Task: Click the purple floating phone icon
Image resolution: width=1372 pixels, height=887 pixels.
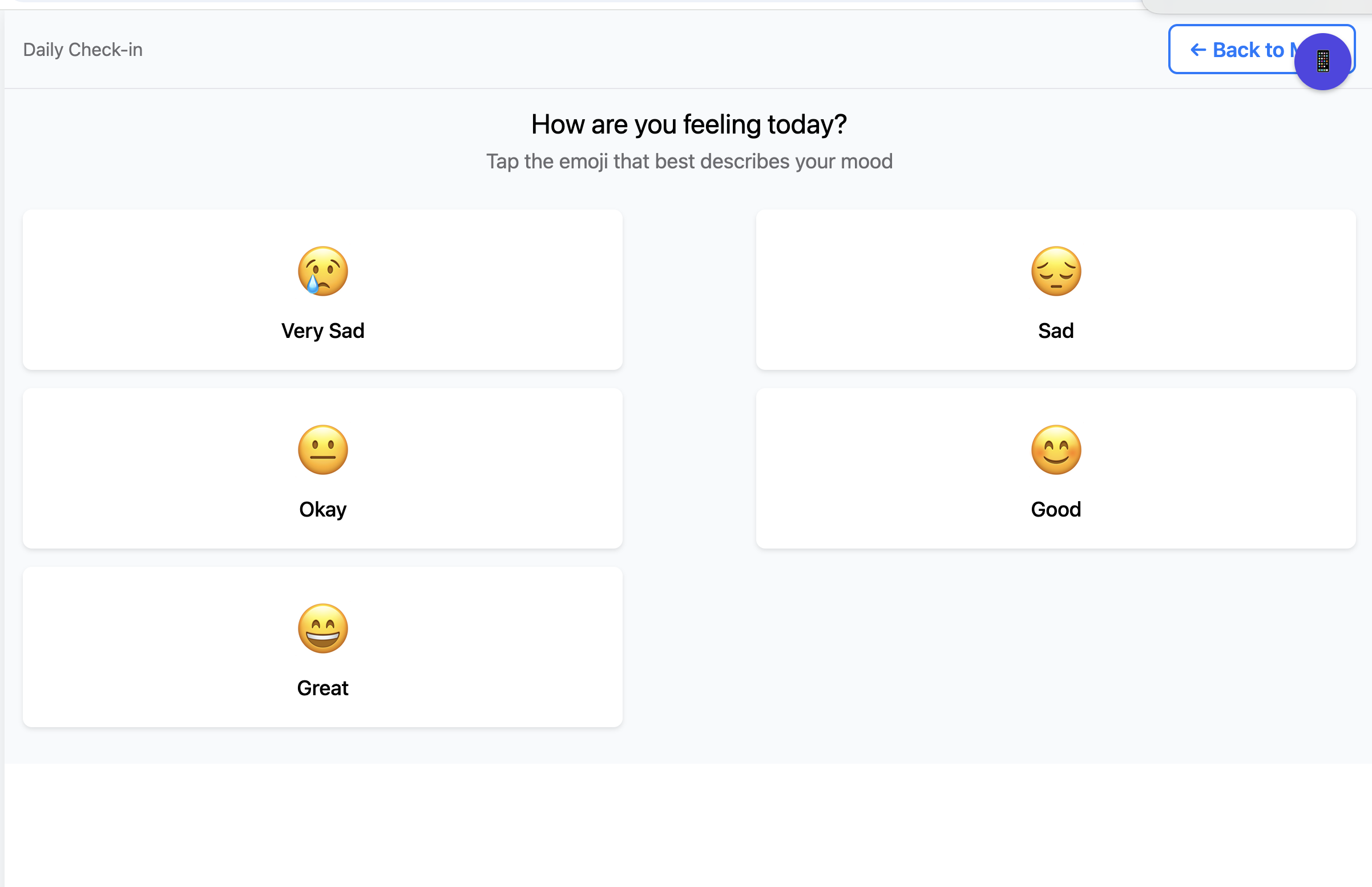Action: pos(1322,62)
